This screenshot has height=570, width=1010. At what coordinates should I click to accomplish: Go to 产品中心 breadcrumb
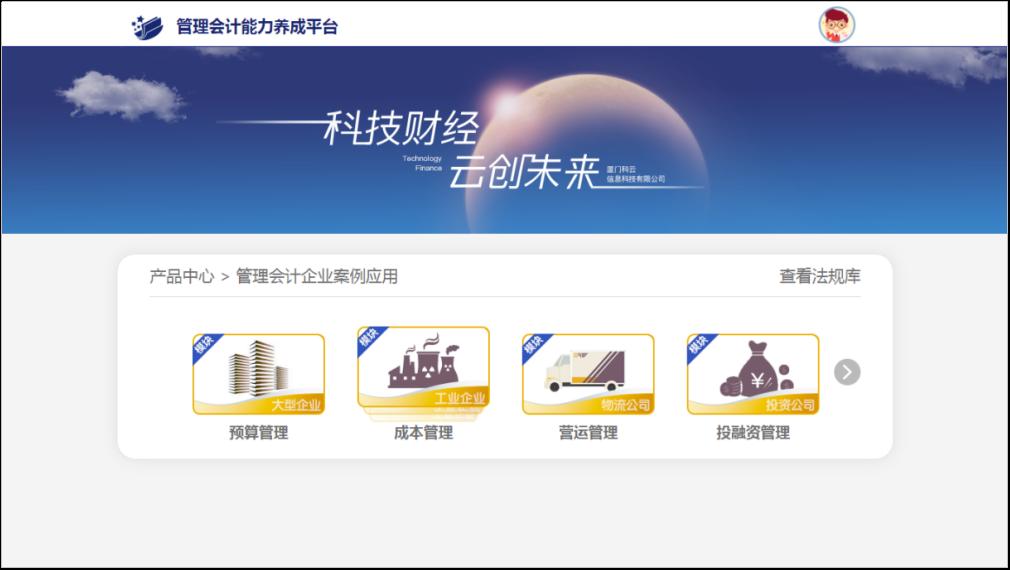point(181,276)
